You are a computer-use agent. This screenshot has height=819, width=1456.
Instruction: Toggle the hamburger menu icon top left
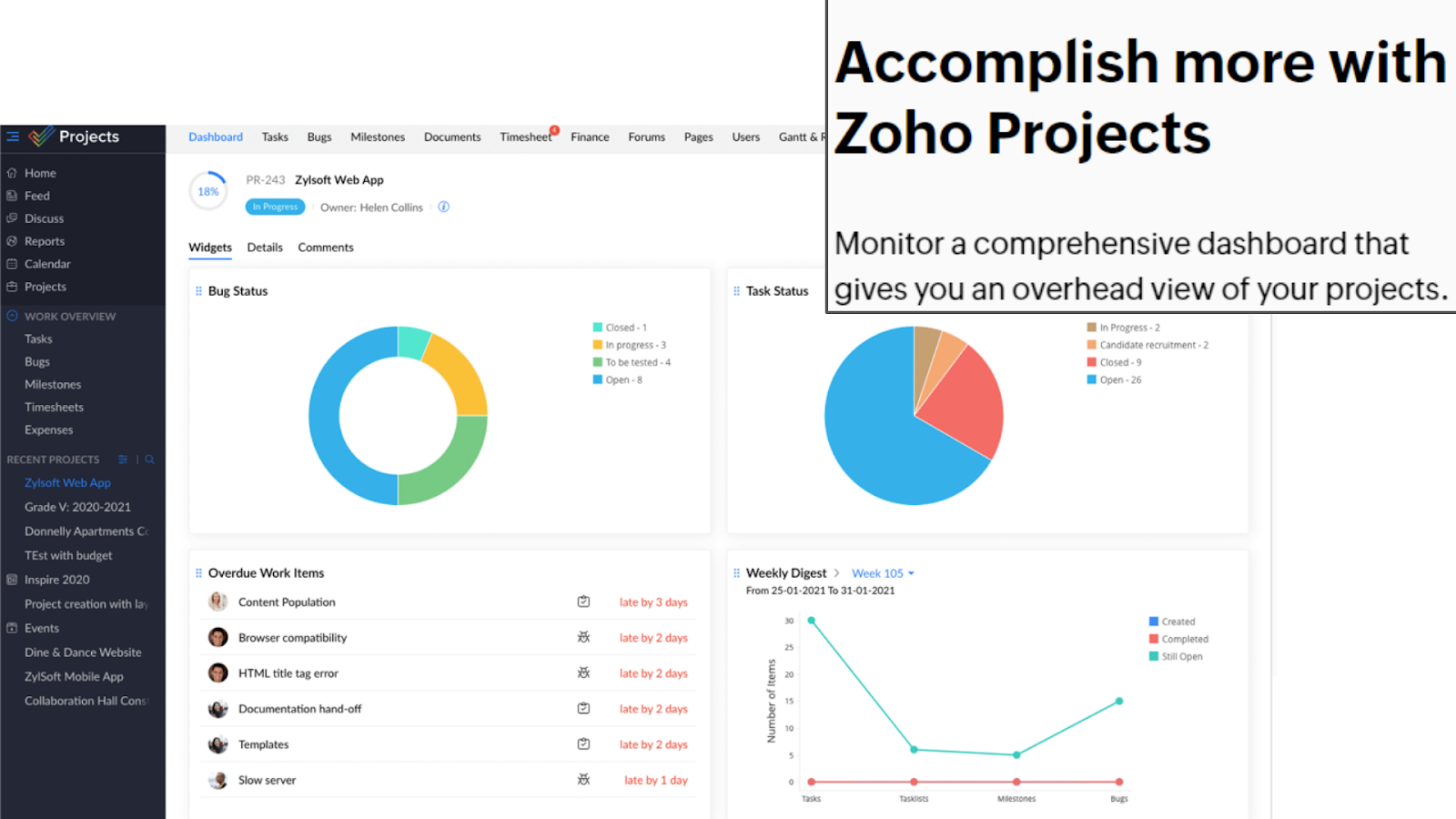(12, 136)
